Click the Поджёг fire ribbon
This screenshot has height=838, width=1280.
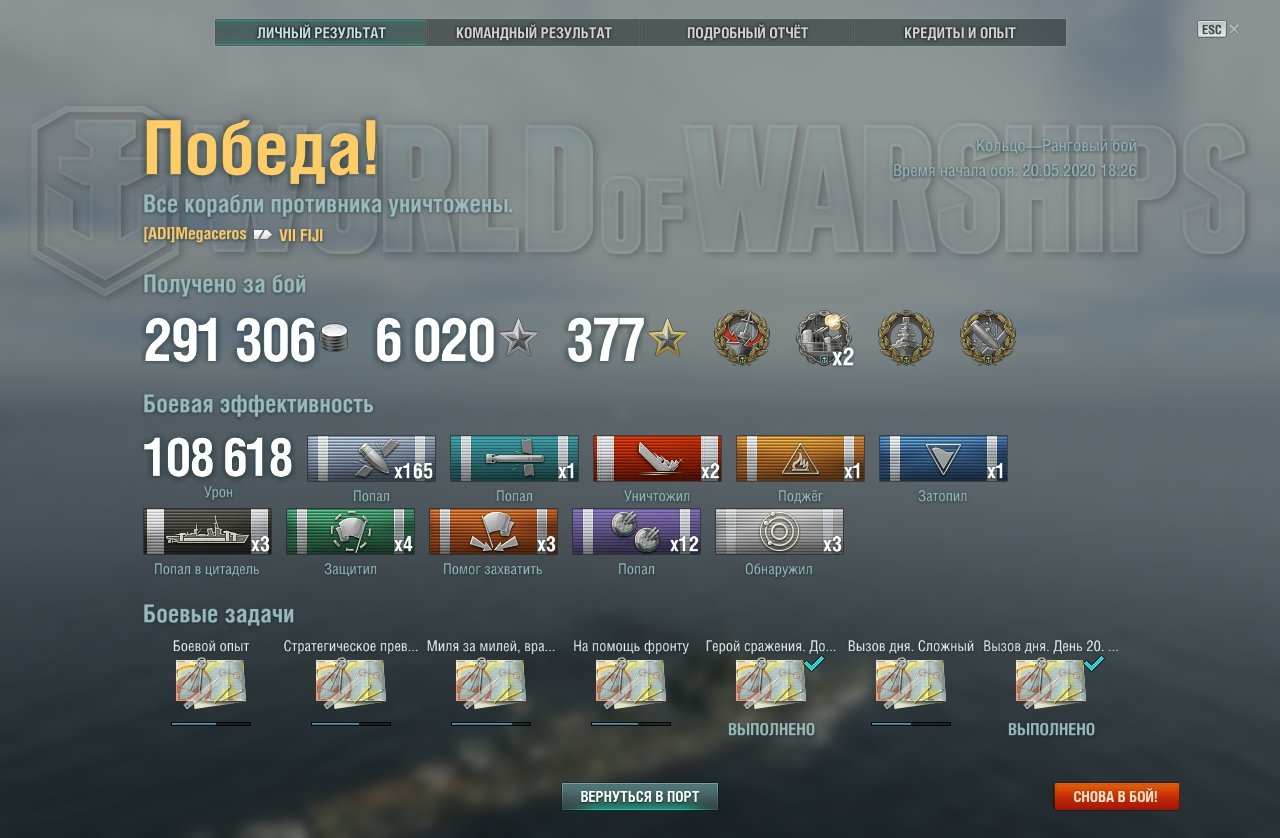pos(800,459)
